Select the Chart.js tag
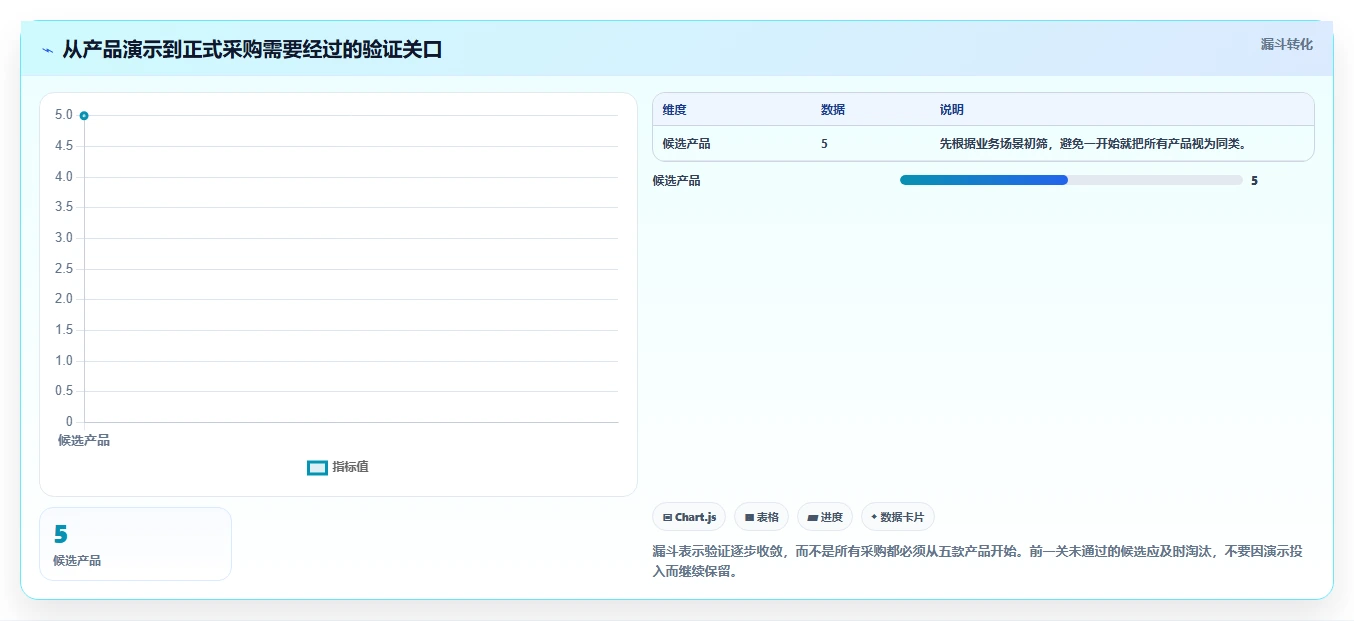1354x621 pixels. (x=689, y=517)
